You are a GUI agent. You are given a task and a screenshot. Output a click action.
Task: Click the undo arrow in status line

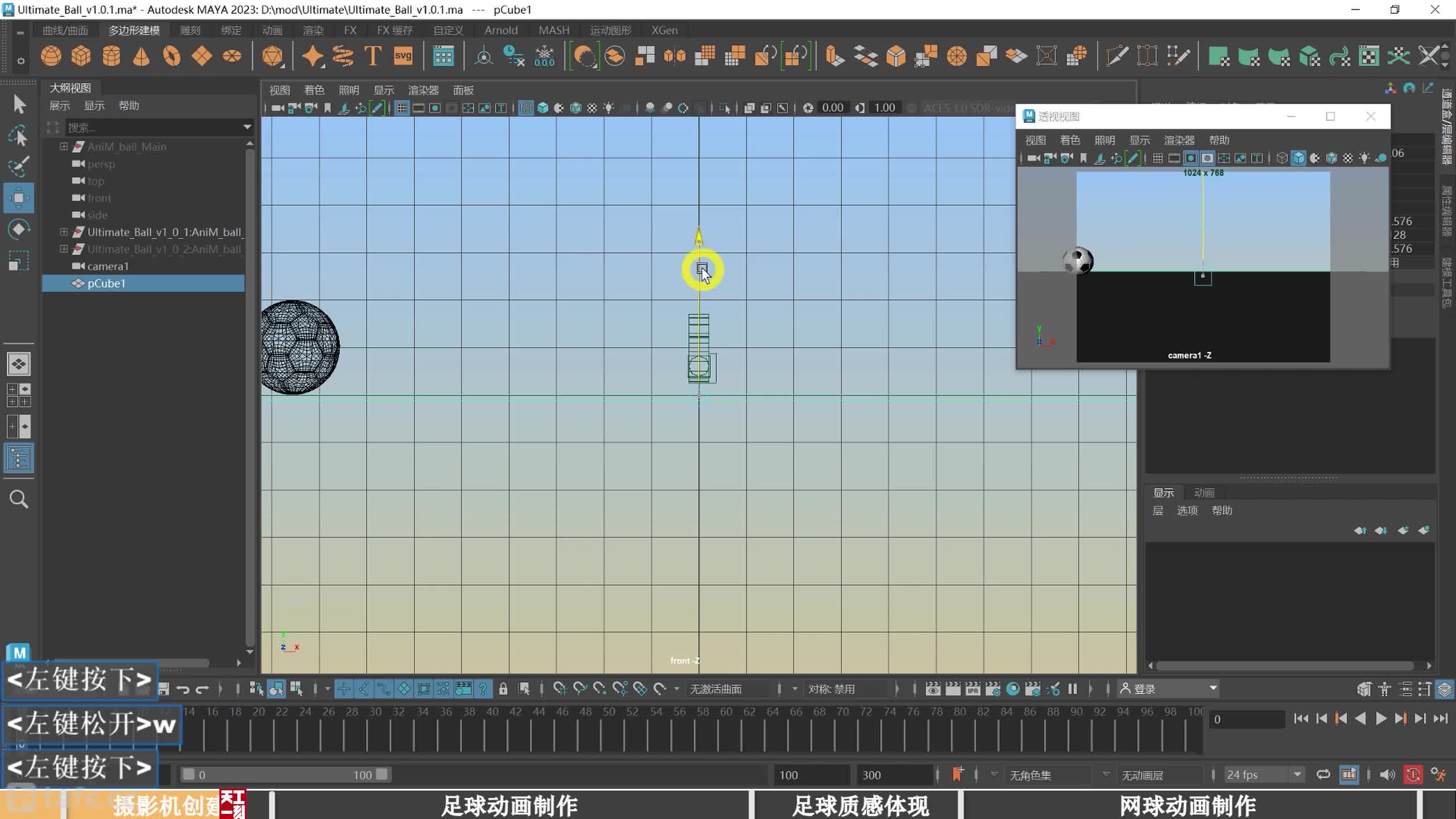pos(183,689)
